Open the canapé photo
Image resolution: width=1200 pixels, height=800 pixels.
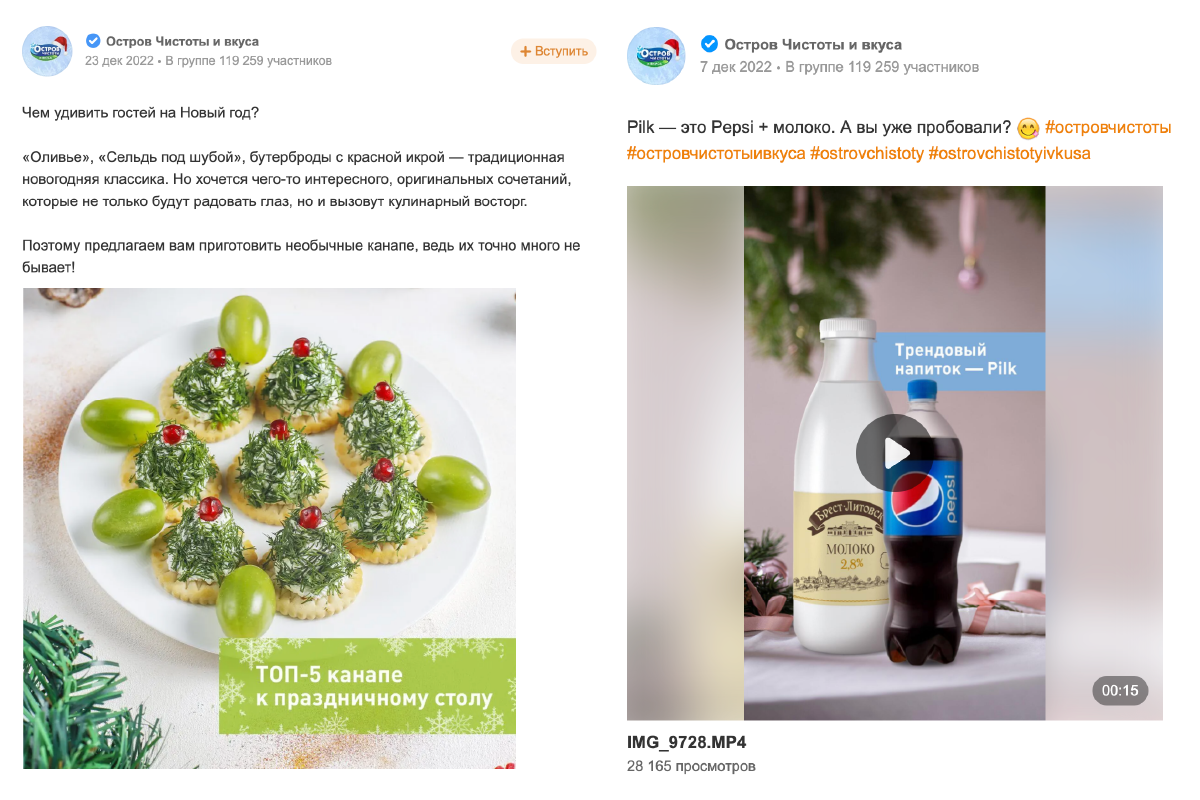tap(269, 528)
